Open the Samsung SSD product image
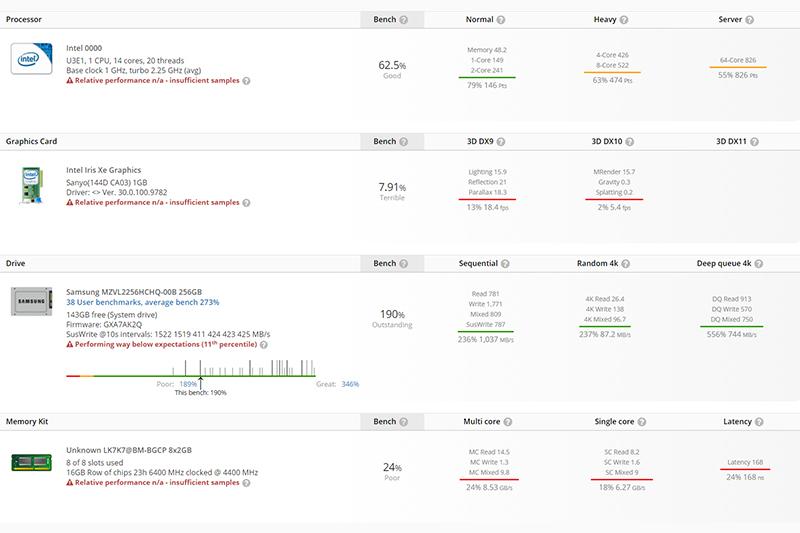Screen dimensions: 800x533 click(31, 303)
